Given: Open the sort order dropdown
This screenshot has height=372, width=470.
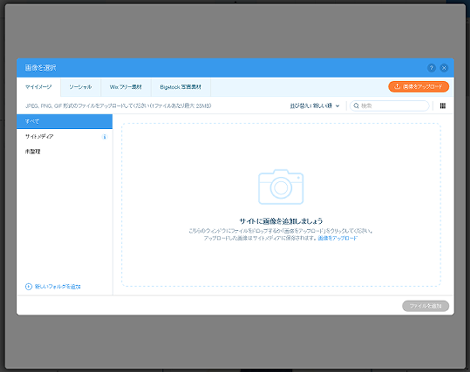Looking at the screenshot, I should [315, 106].
